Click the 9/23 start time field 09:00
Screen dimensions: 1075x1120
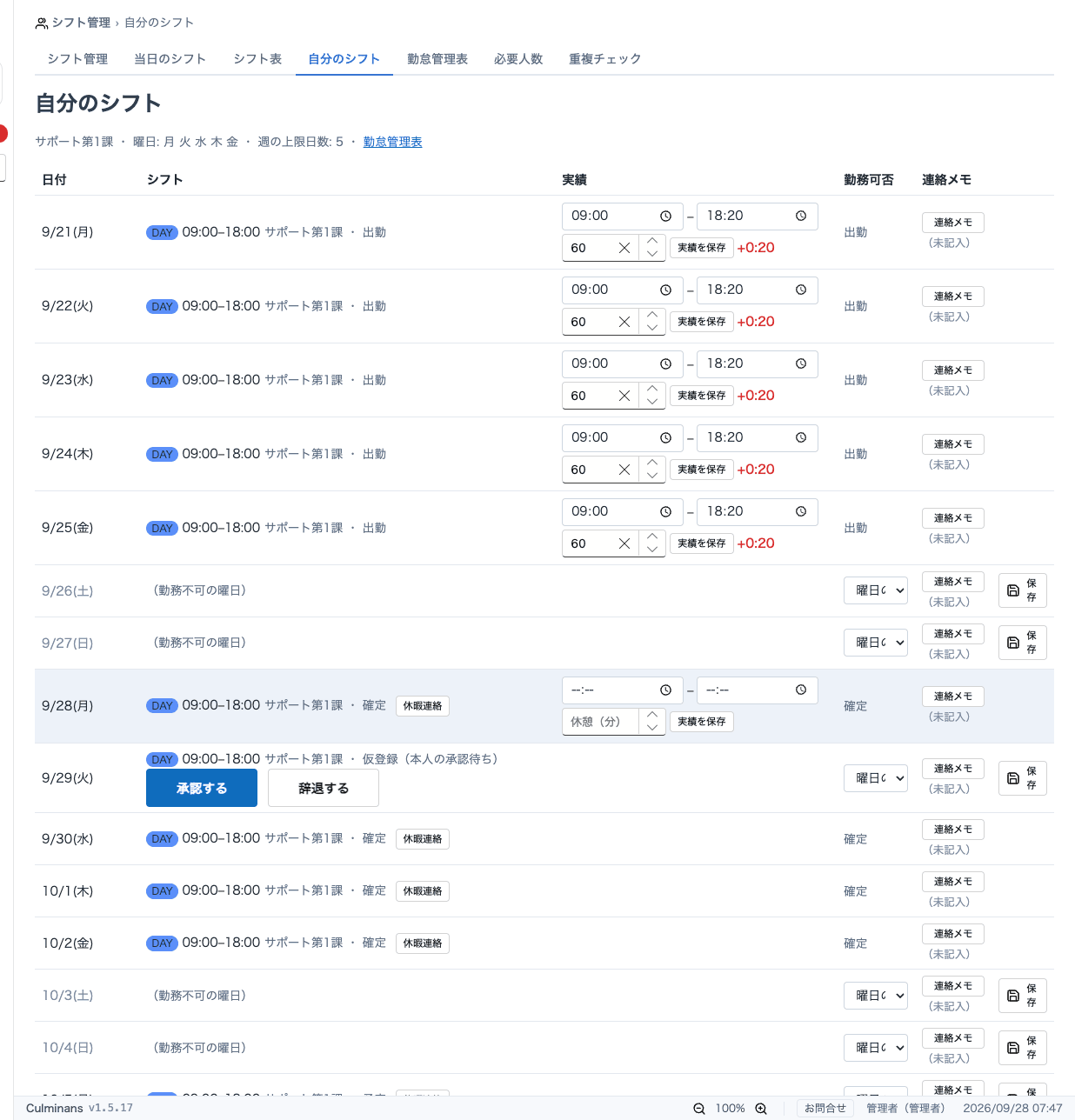click(623, 363)
